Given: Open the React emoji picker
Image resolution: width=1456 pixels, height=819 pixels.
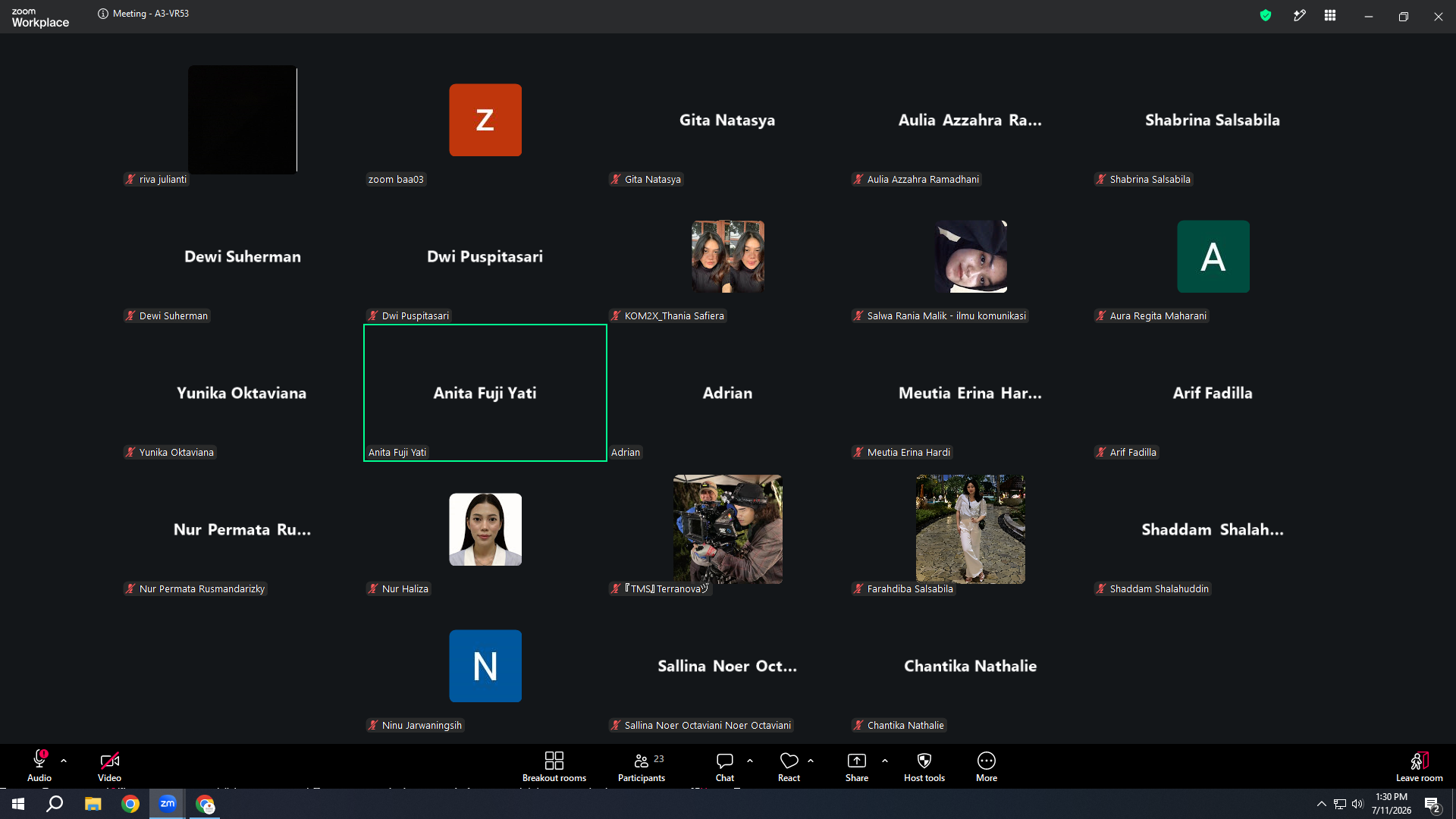Looking at the screenshot, I should [789, 766].
